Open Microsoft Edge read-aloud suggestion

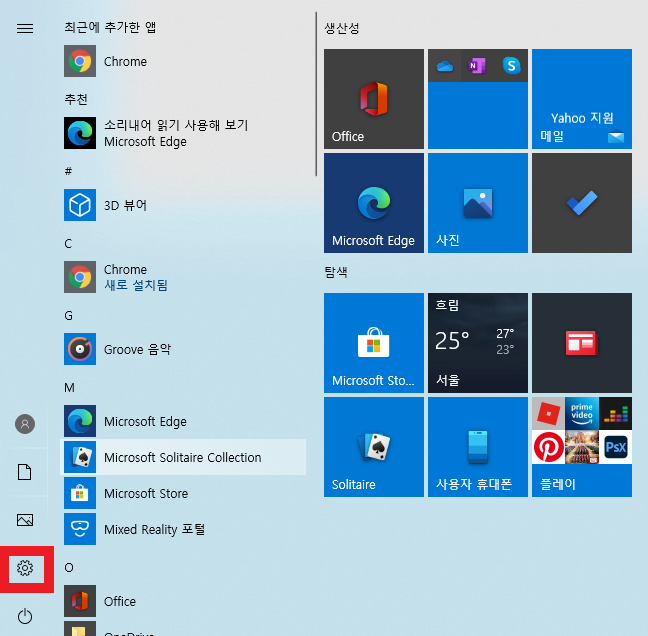tap(184, 133)
